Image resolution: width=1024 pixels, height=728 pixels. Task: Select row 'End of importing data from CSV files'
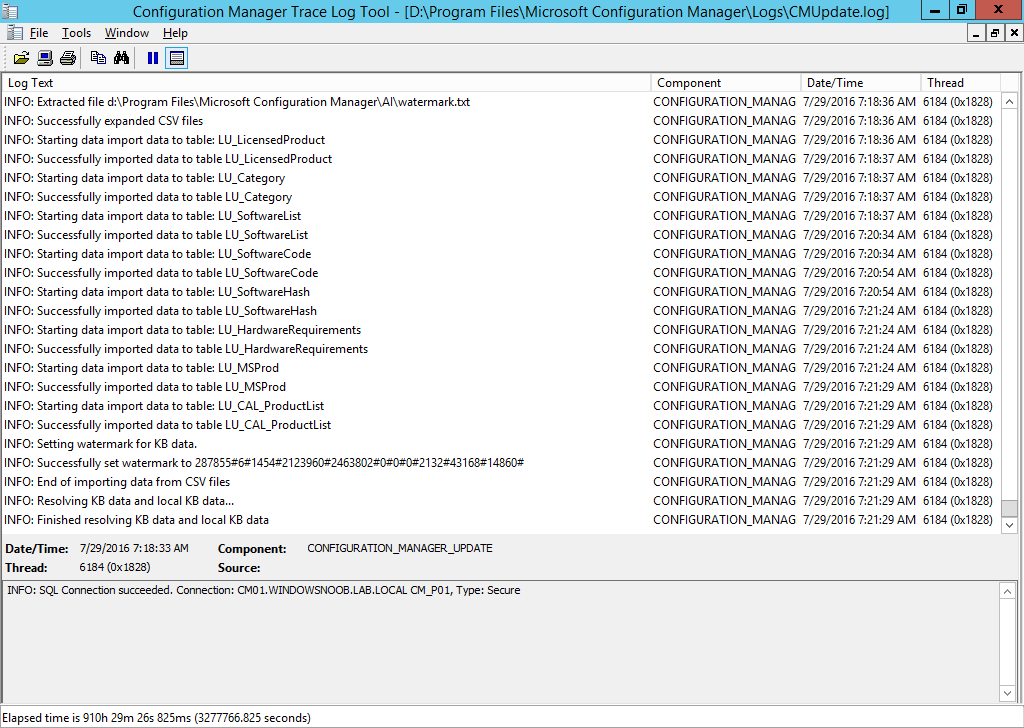500,481
